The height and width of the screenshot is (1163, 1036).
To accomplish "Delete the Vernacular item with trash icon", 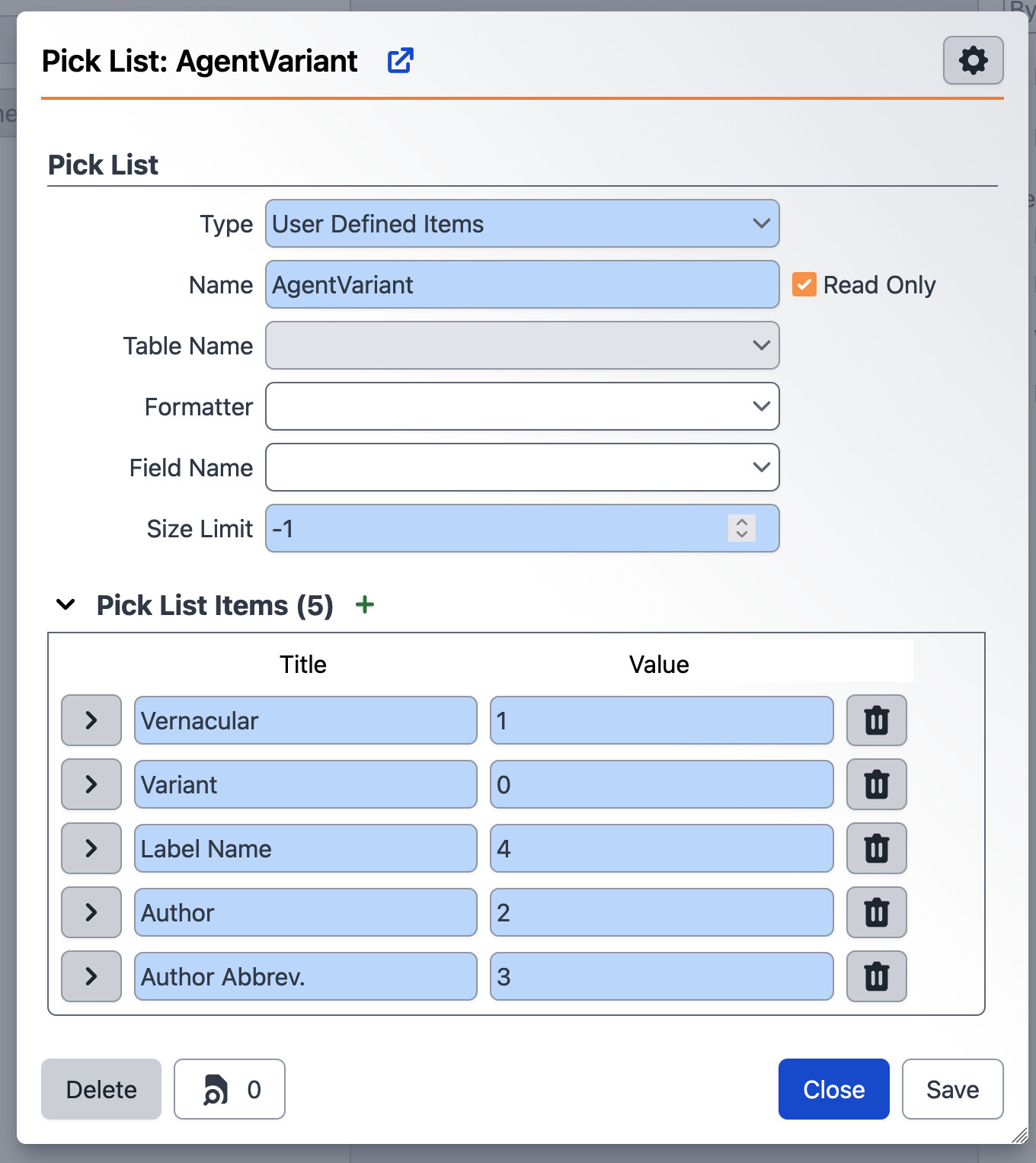I will 876,720.
